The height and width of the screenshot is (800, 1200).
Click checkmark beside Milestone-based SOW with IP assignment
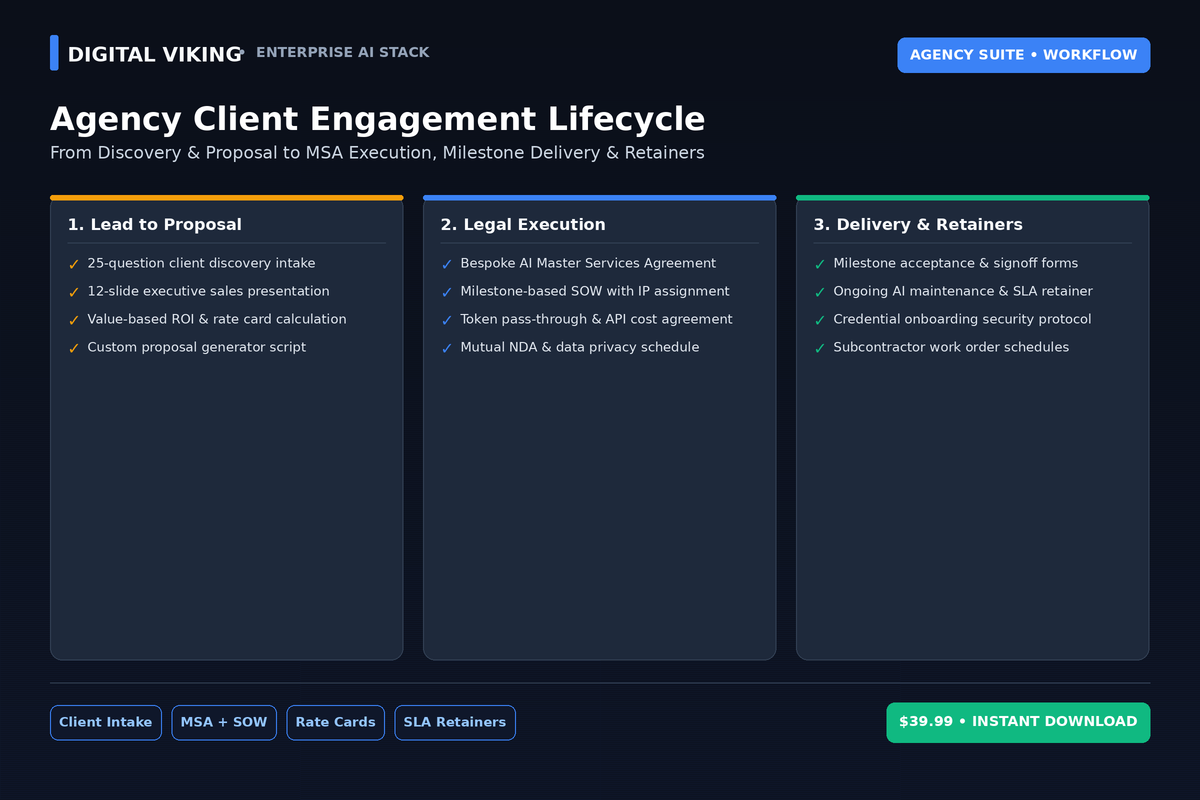pyautogui.click(x=447, y=293)
